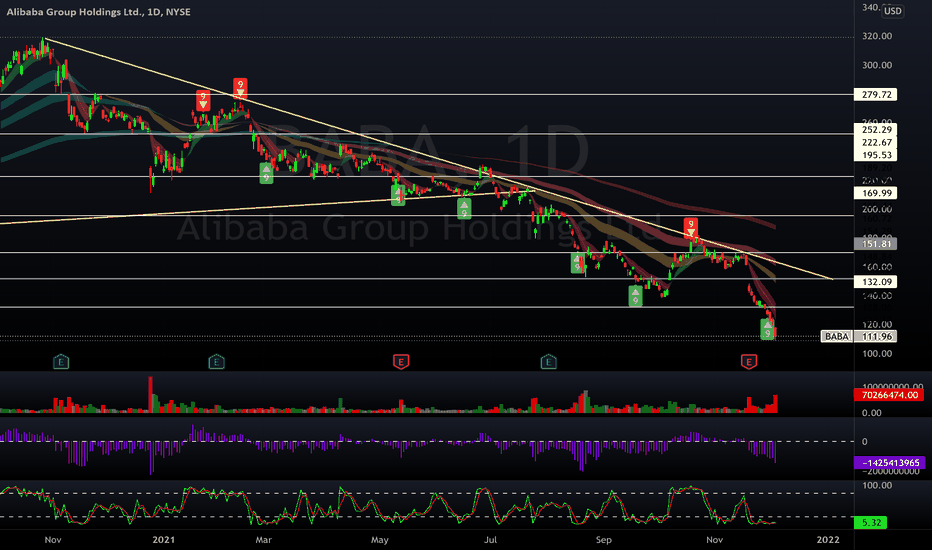Click the red earnings E marker near May

tap(401, 362)
